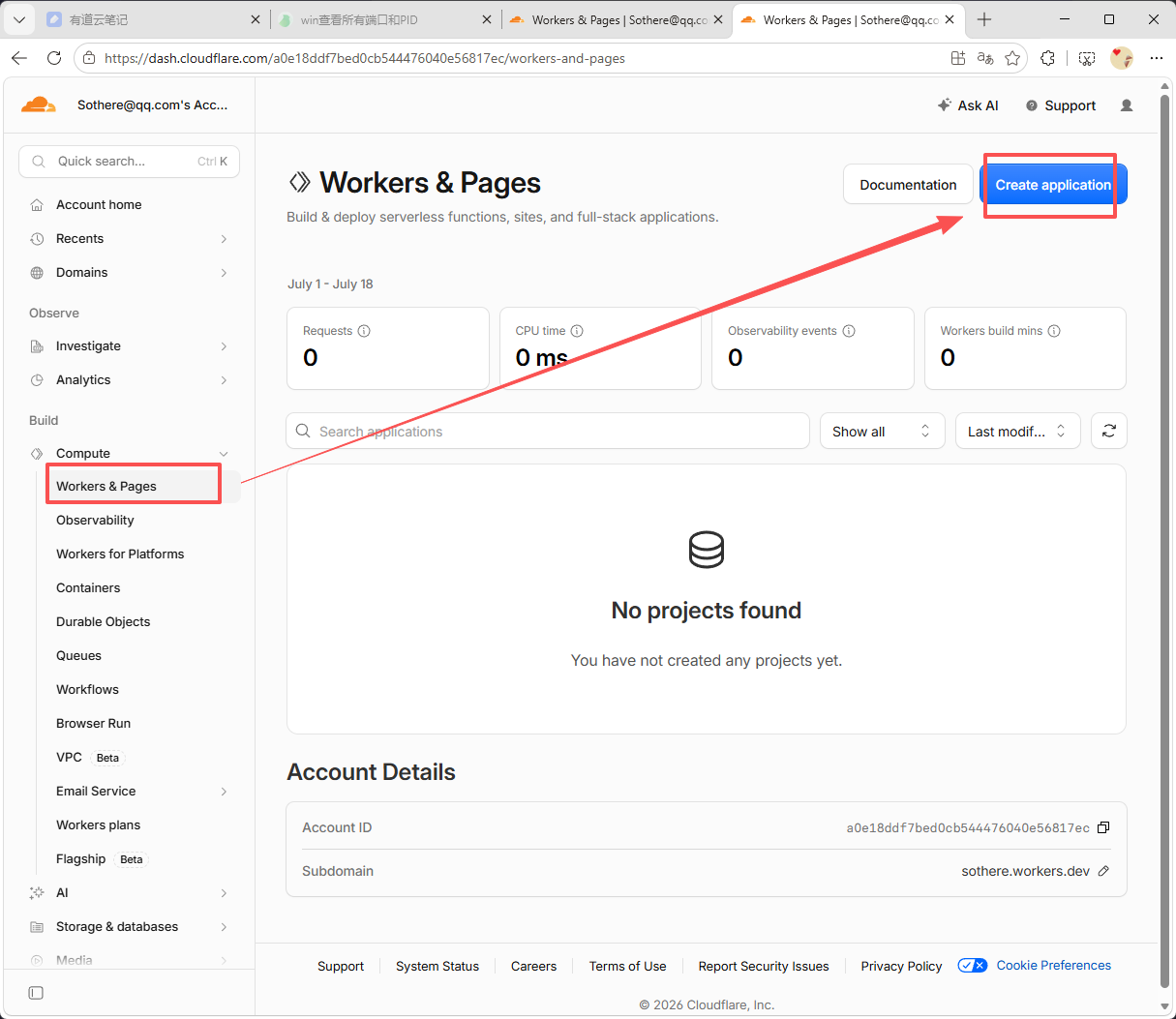Screen dimensions: 1176x1019
Task: Open Durable Objects in the sidebar
Action: (x=103, y=621)
